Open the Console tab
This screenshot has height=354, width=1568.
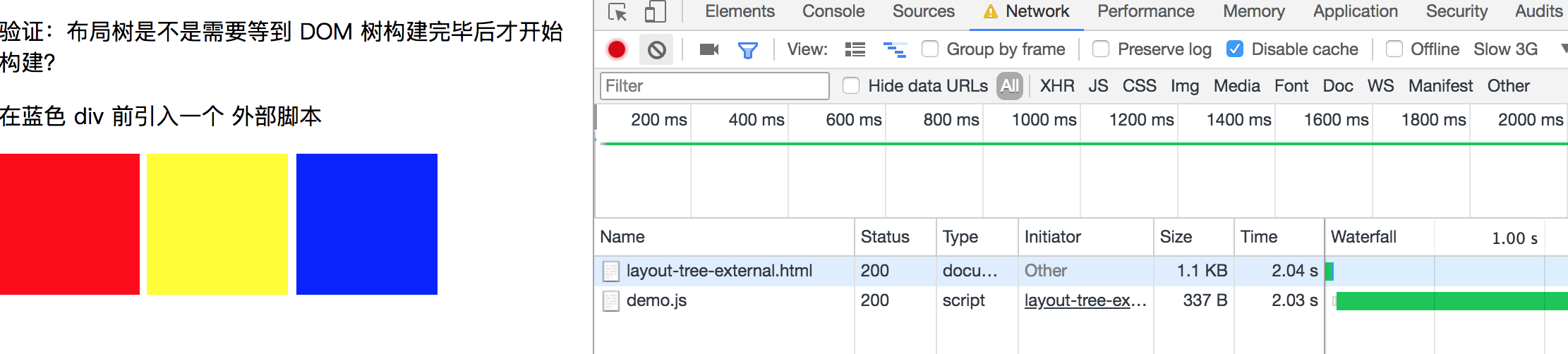(833, 11)
